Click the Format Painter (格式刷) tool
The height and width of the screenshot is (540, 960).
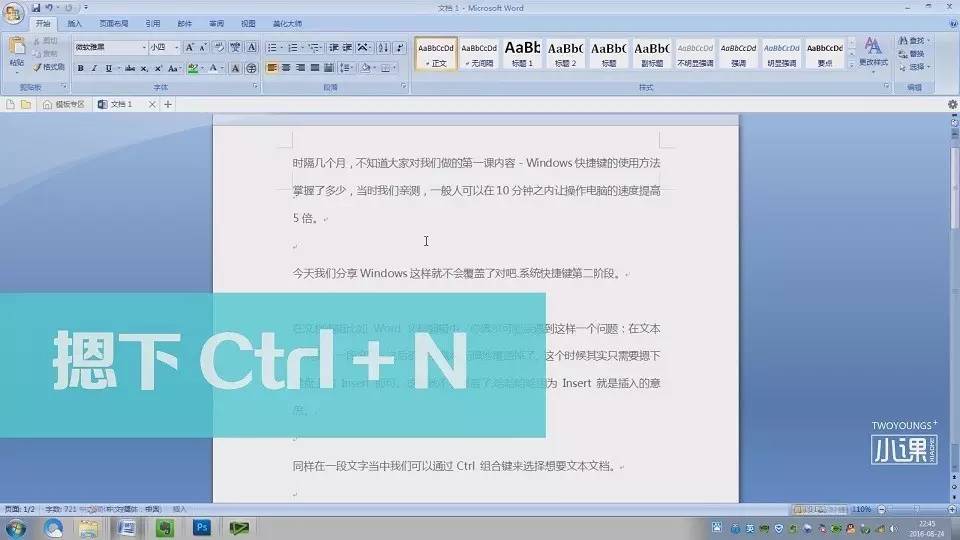[x=48, y=67]
